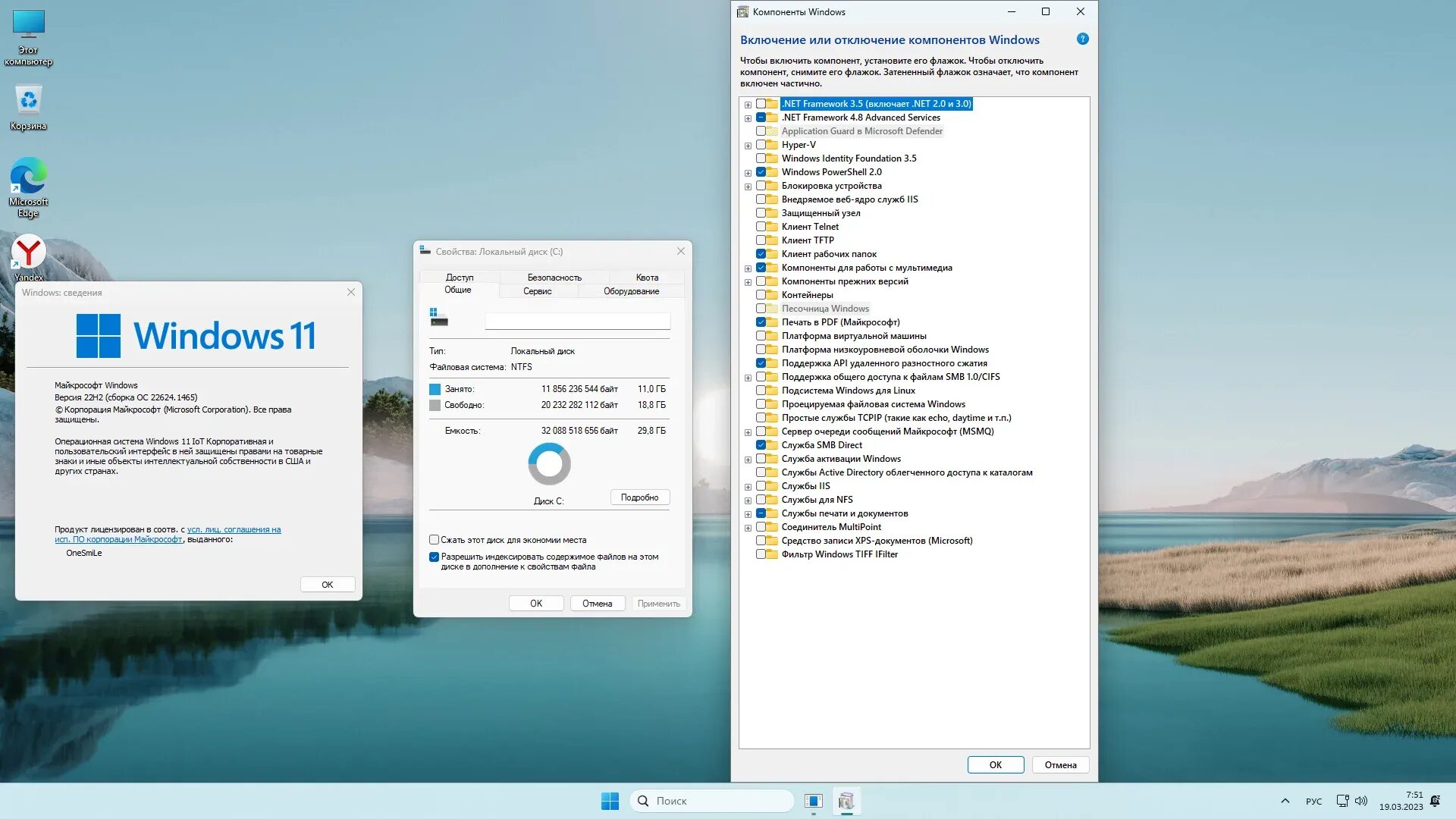Click the Windows Features taskbar icon
1456x819 pixels.
[846, 801]
